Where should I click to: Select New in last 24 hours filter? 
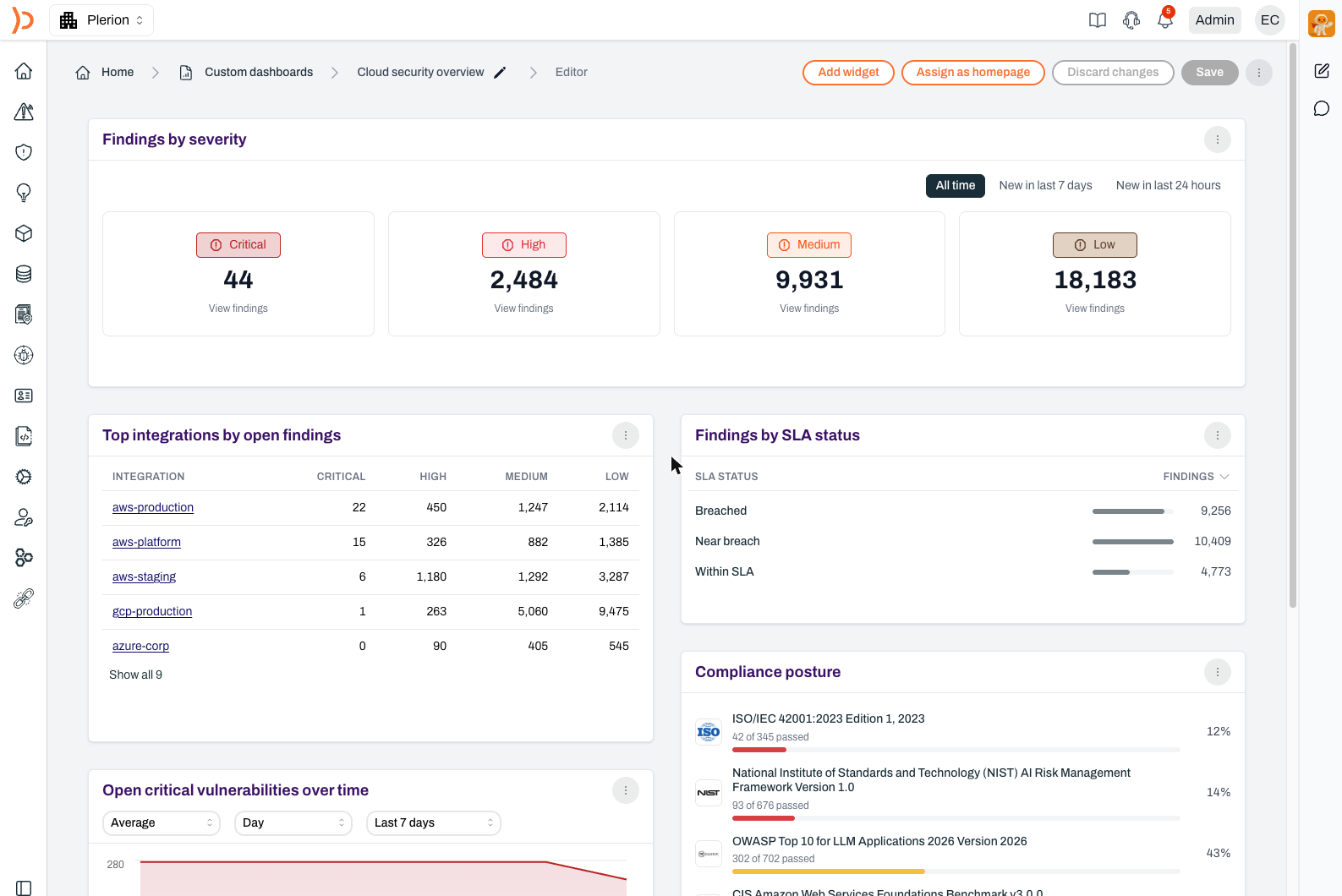pyautogui.click(x=1168, y=185)
